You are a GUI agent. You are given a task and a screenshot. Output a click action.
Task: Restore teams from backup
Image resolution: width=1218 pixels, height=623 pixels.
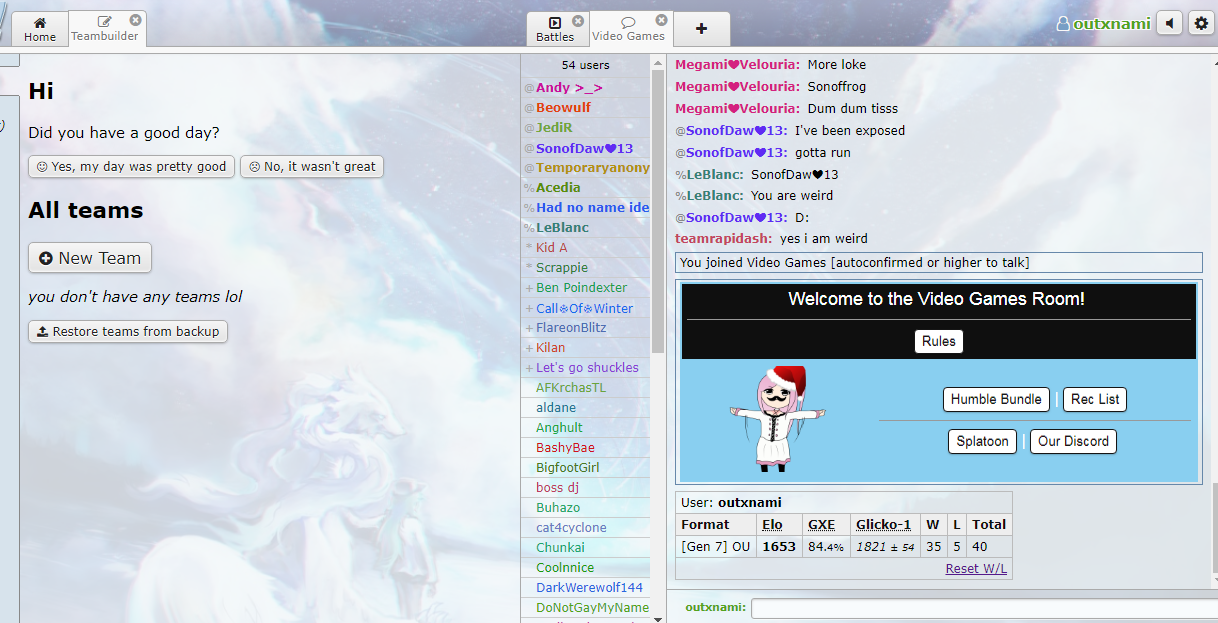[128, 331]
